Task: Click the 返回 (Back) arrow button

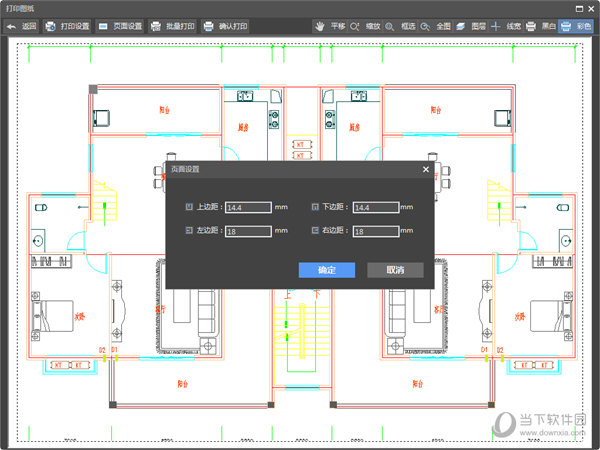Action: coord(20,26)
